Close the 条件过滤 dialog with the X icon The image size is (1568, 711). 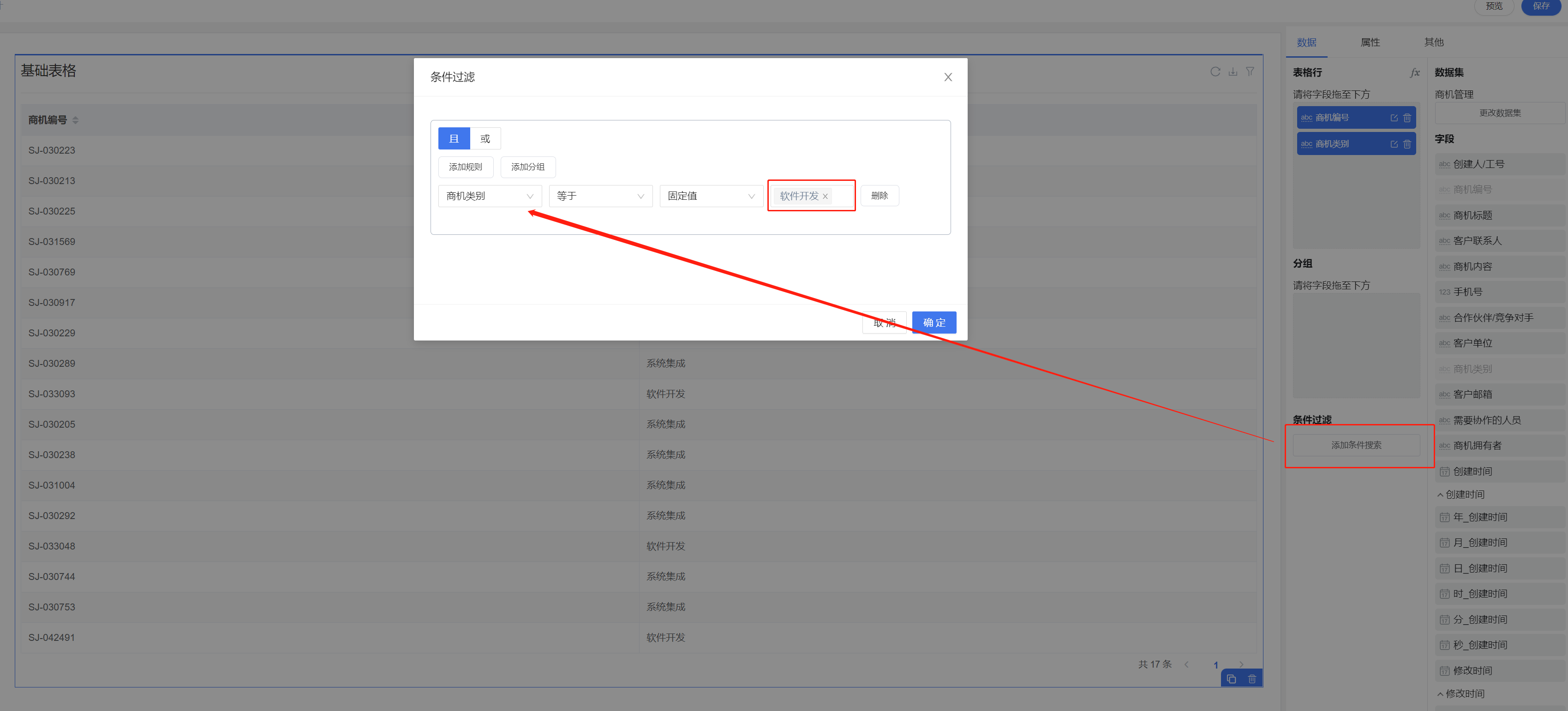[x=948, y=78]
